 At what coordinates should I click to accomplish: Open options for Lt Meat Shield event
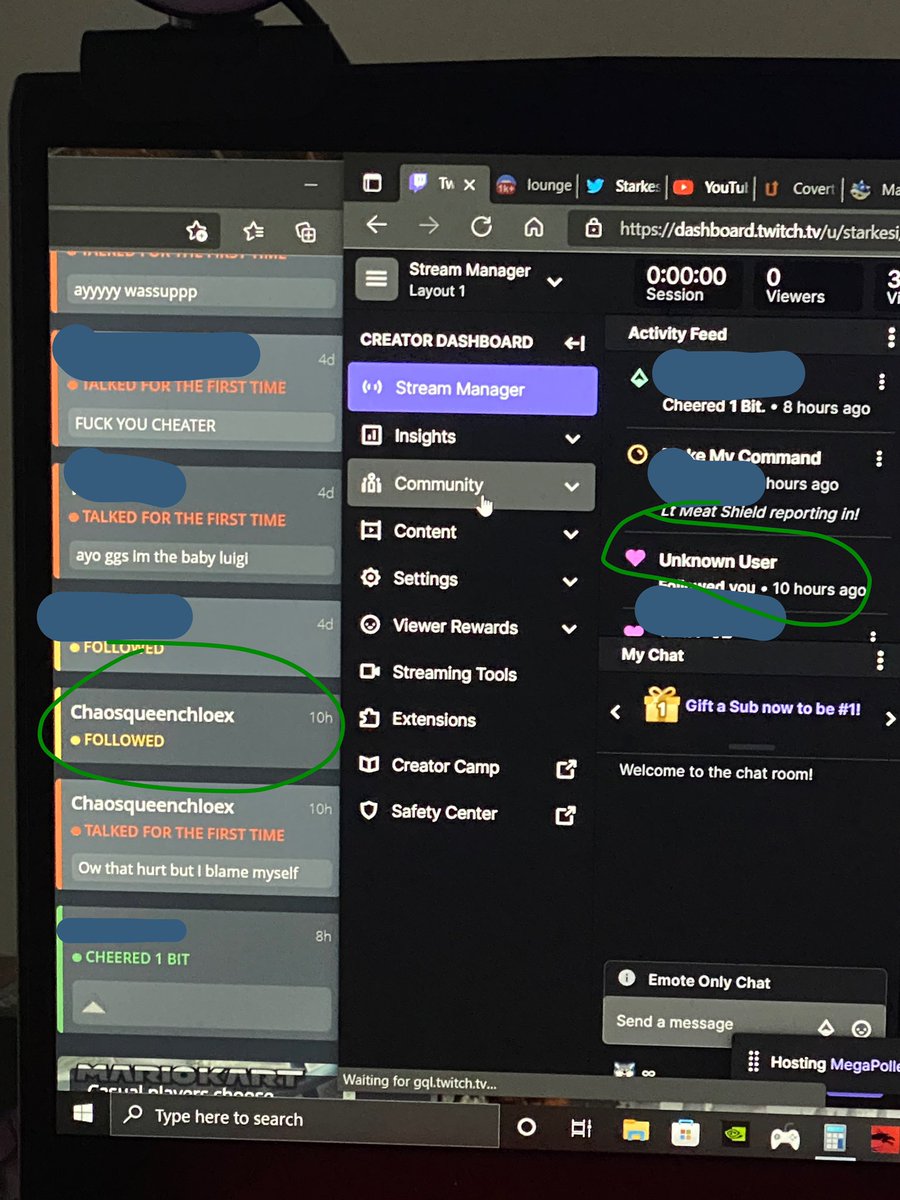pyautogui.click(x=879, y=458)
